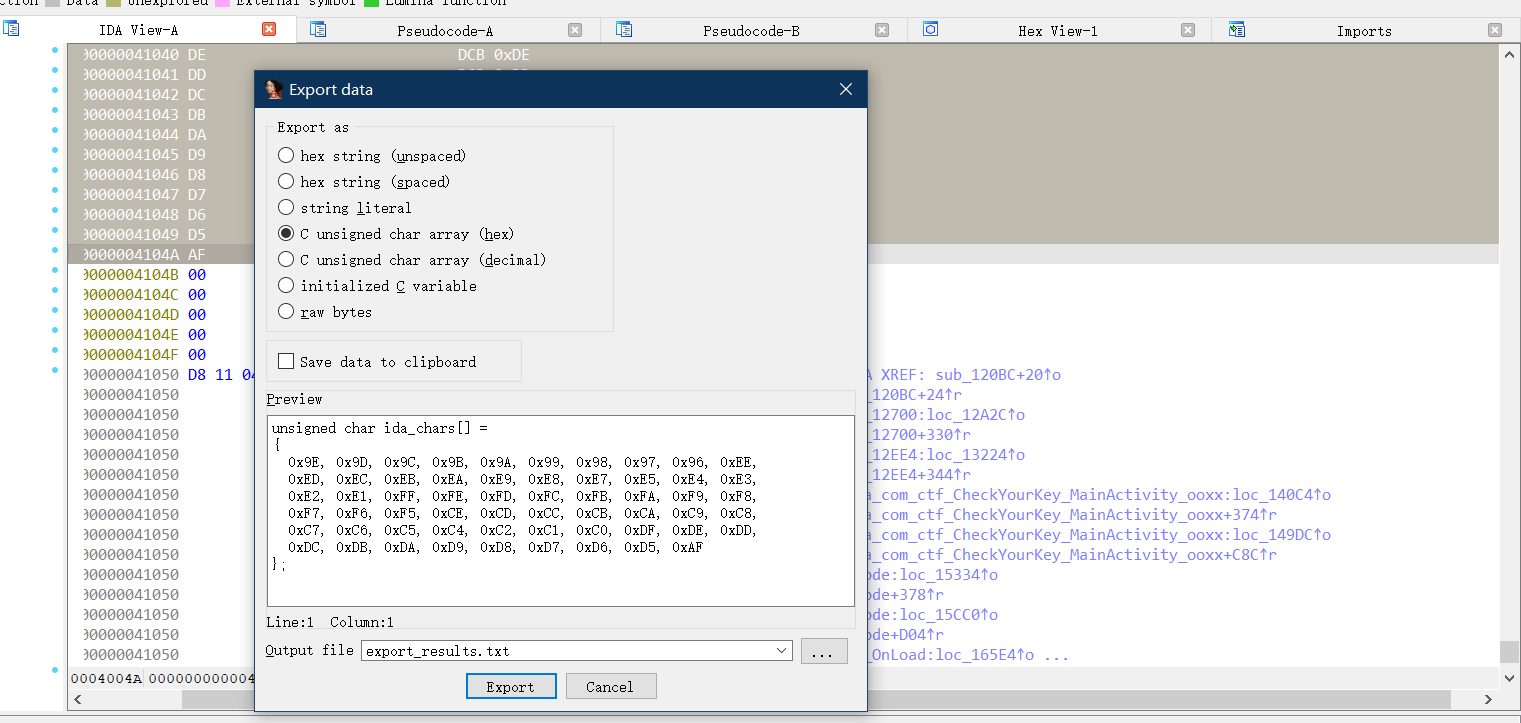Click the Export data dialog title icon

(x=274, y=90)
